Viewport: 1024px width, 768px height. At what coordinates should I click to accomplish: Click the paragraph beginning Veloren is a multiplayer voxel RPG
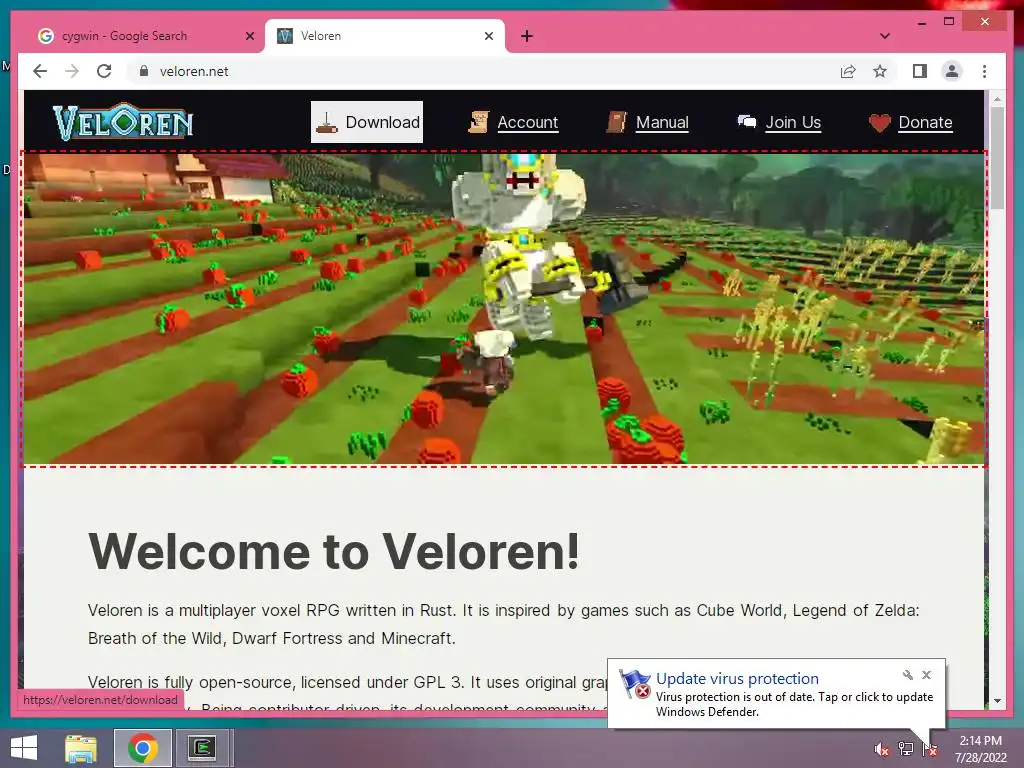504,624
